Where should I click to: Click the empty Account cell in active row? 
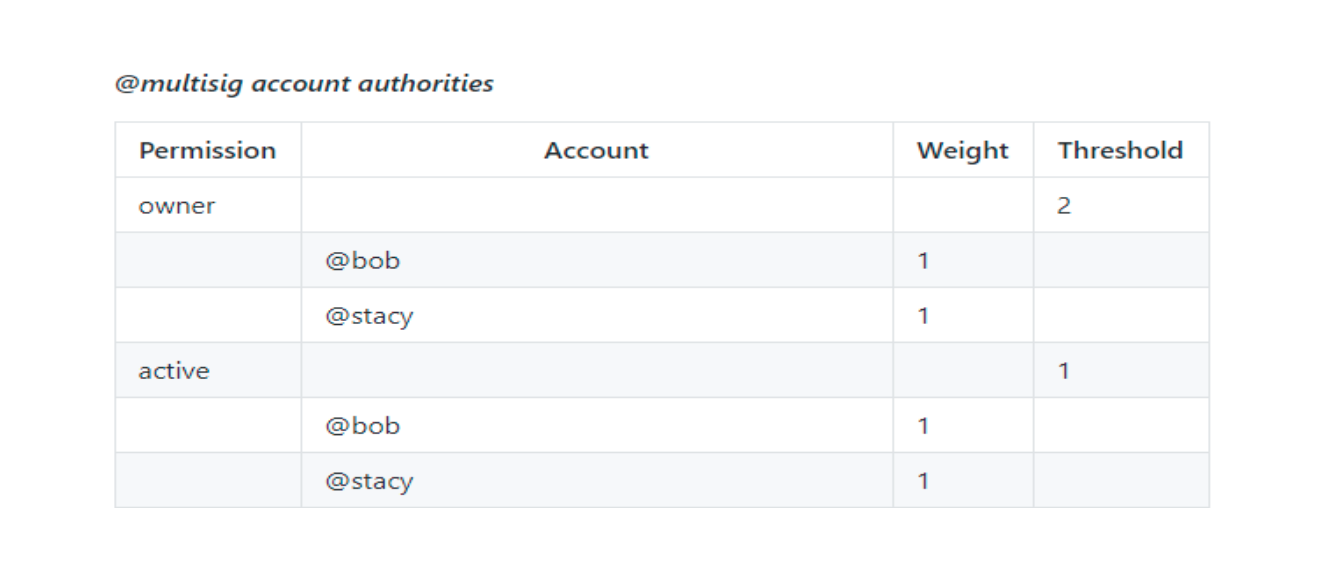(x=597, y=370)
